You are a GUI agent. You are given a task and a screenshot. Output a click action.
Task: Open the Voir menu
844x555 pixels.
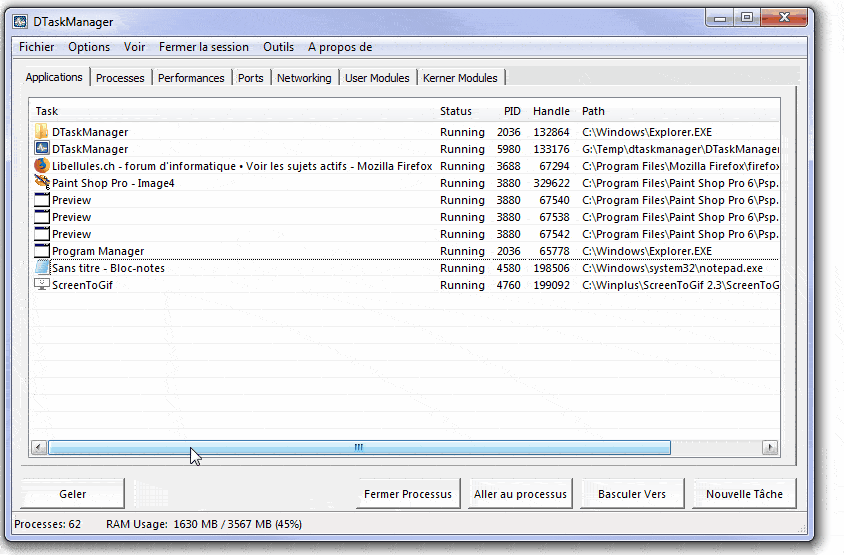coord(134,47)
